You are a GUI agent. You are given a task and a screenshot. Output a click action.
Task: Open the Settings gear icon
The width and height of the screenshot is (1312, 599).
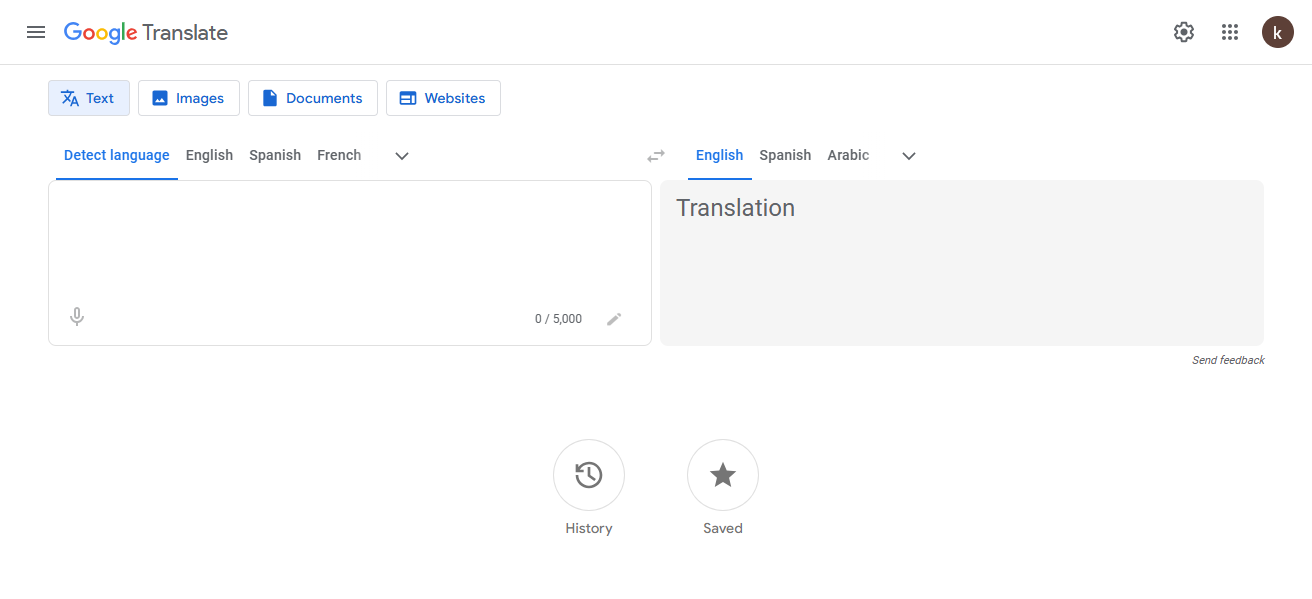coord(1184,32)
